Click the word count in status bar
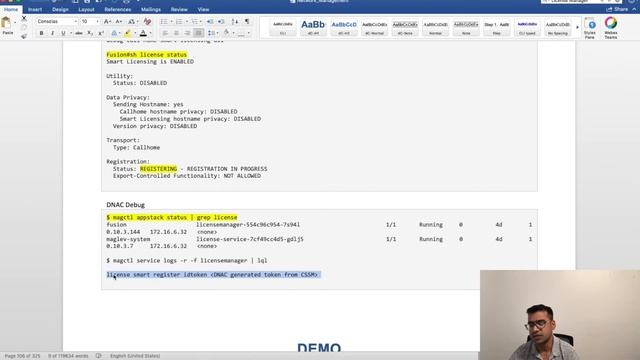The image size is (640, 360). (68, 356)
